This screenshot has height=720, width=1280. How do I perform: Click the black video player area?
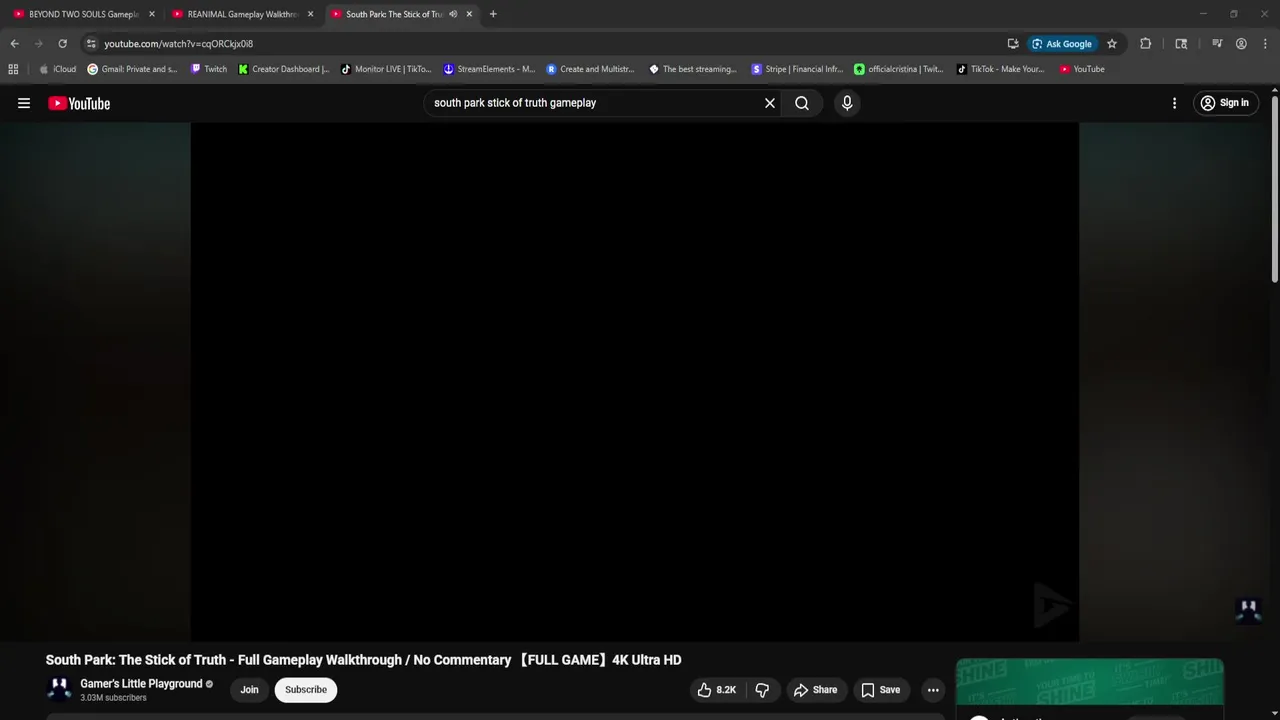point(635,381)
